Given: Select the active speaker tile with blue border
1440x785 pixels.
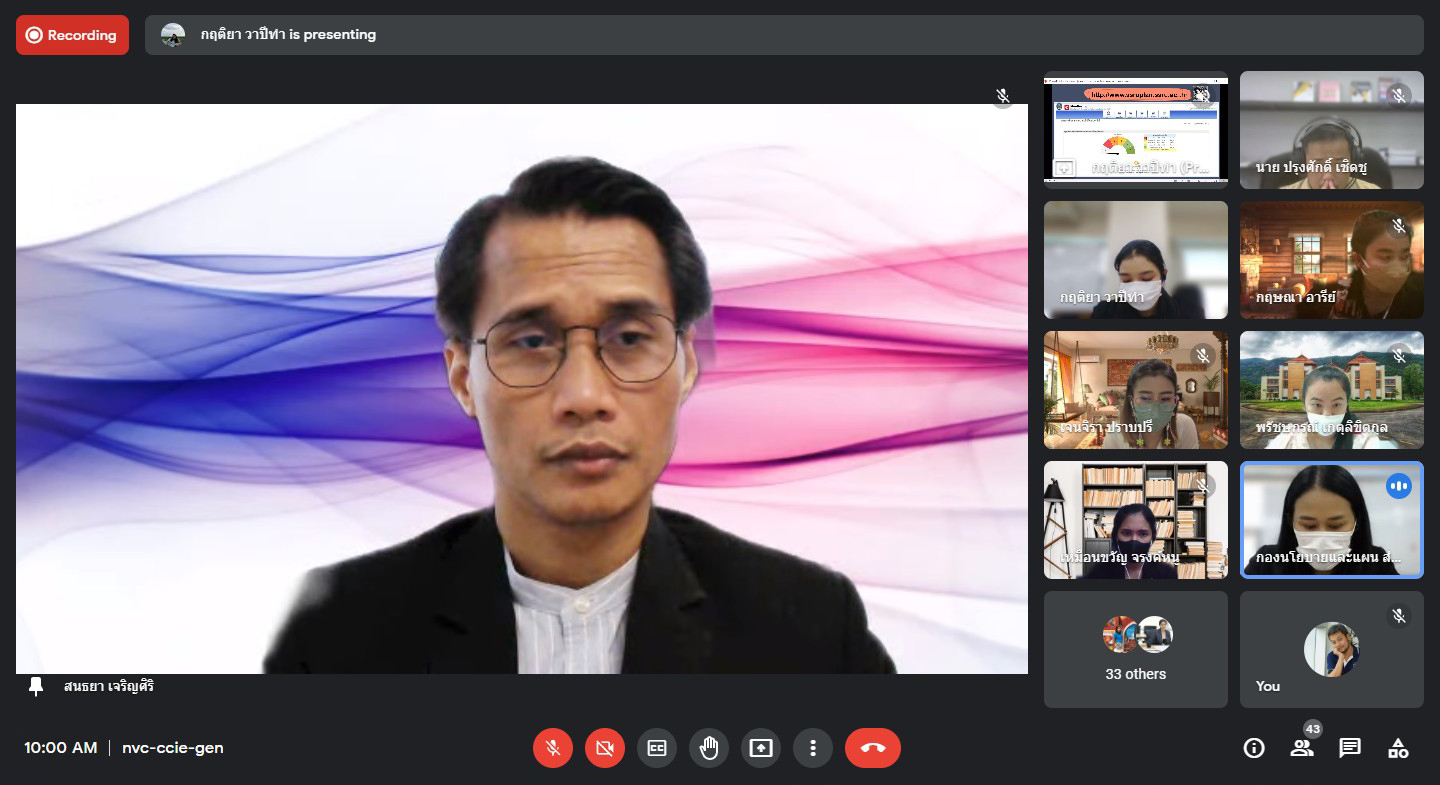Looking at the screenshot, I should click(x=1331, y=520).
